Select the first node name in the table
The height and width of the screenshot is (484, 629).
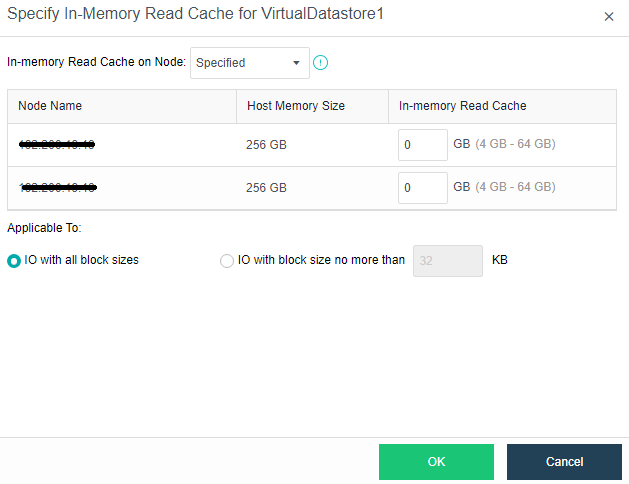point(57,145)
